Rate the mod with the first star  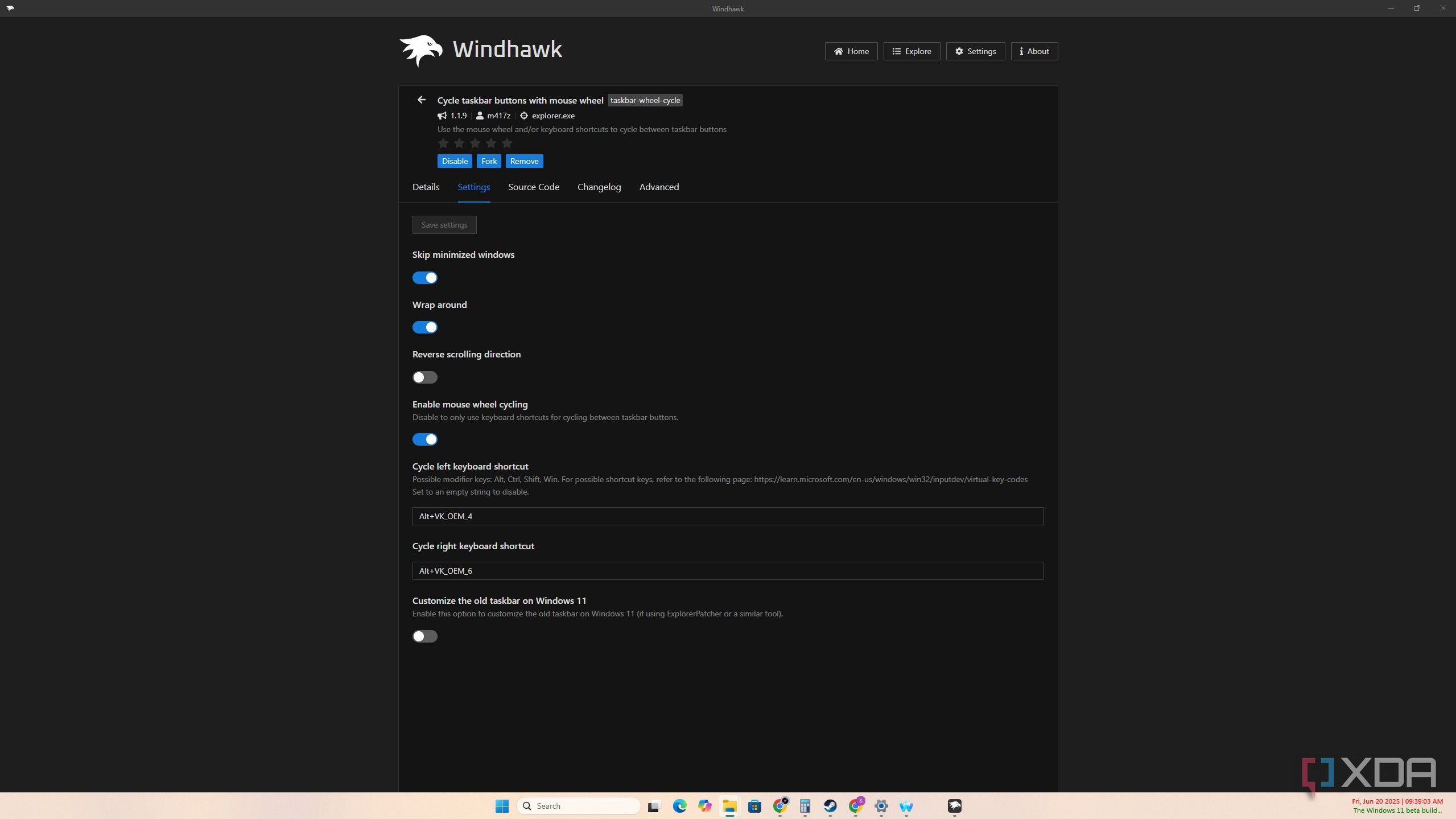[443, 143]
